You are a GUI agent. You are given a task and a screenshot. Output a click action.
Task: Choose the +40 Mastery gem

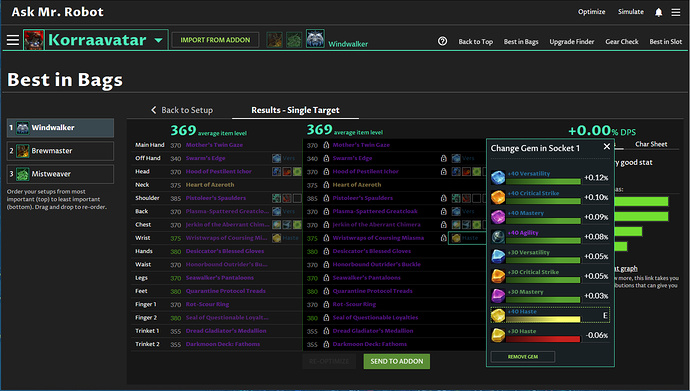point(550,217)
